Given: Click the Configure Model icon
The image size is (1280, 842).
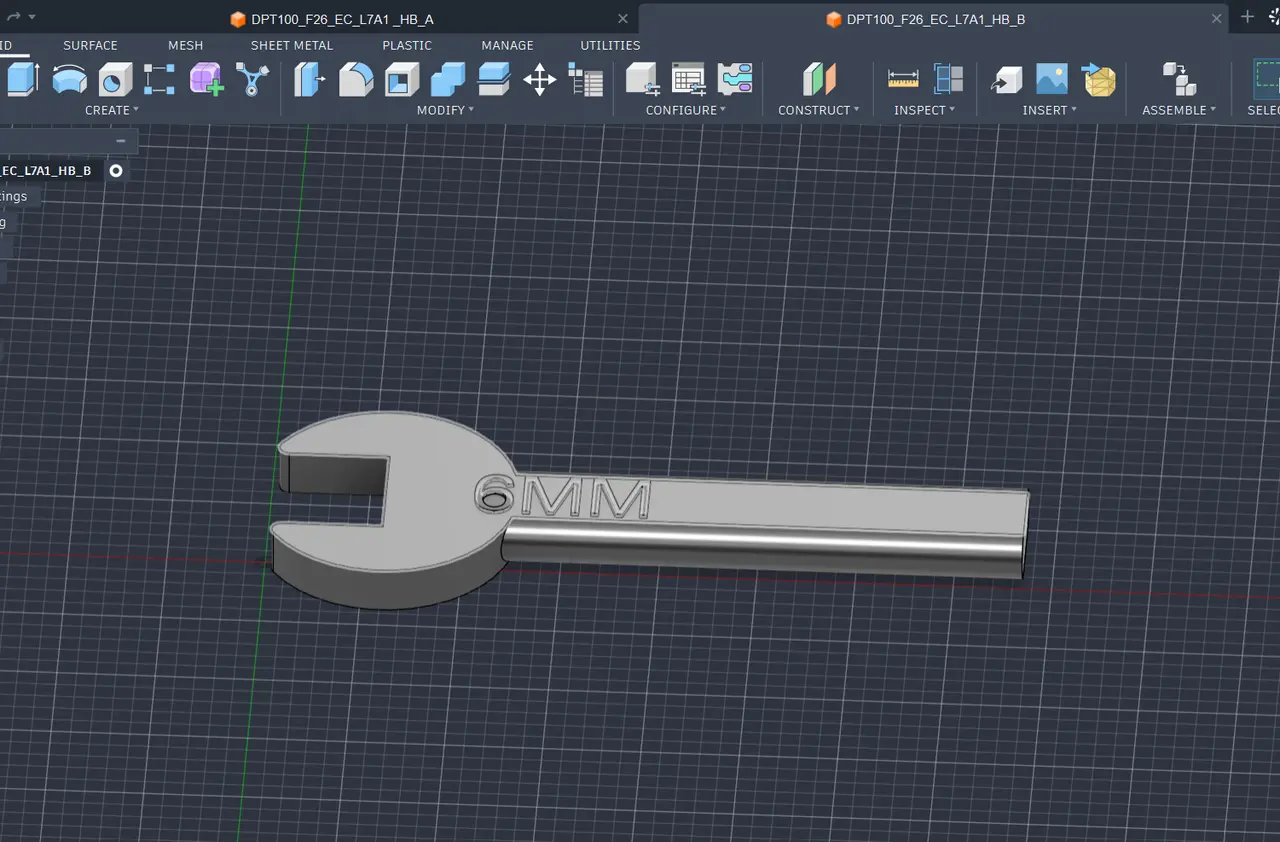Looking at the screenshot, I should click(642, 79).
